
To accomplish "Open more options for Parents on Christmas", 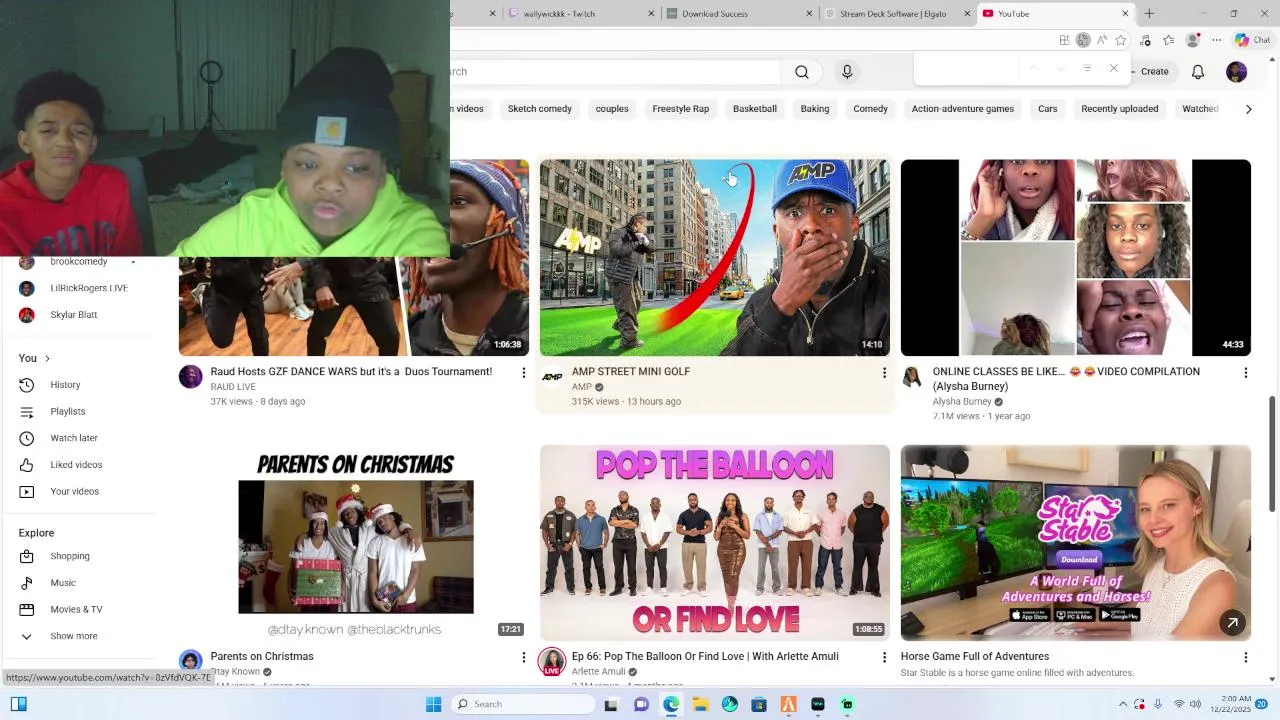I will 522,657.
